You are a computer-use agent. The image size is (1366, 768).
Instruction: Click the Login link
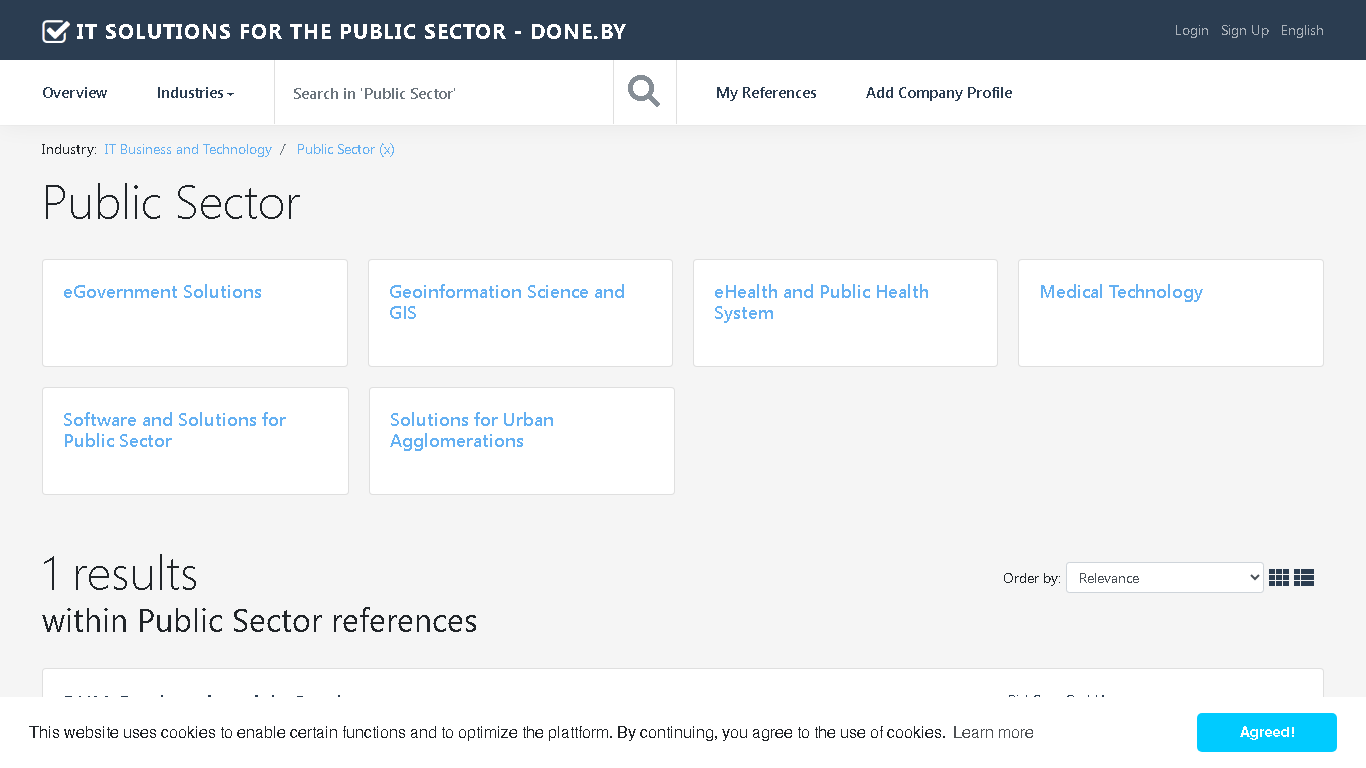coord(1192,31)
